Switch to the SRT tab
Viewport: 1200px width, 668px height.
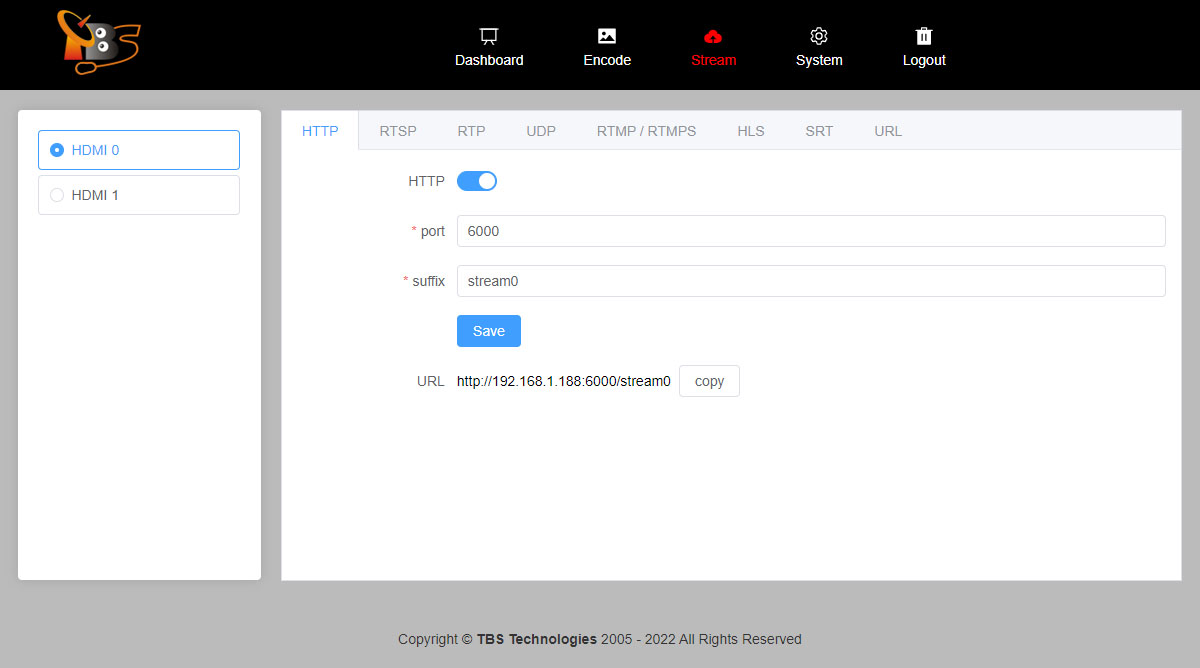(x=819, y=131)
